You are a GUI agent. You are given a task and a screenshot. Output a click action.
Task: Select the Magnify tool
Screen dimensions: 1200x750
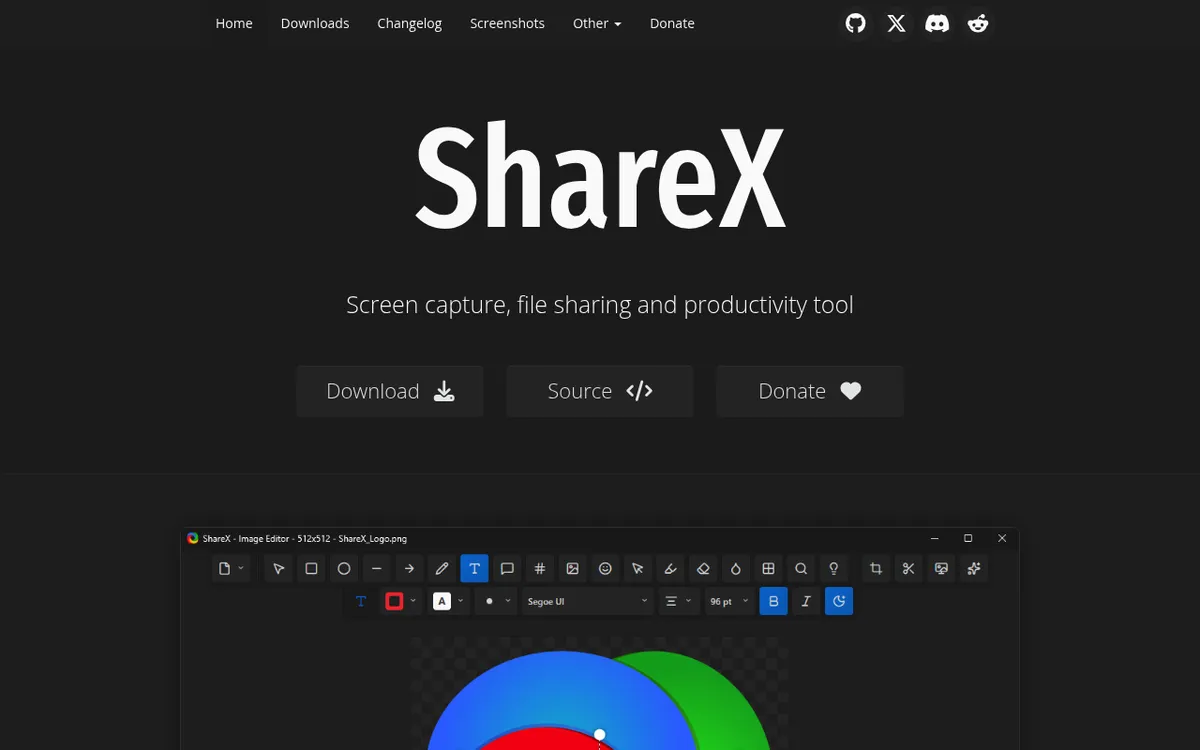pos(801,569)
